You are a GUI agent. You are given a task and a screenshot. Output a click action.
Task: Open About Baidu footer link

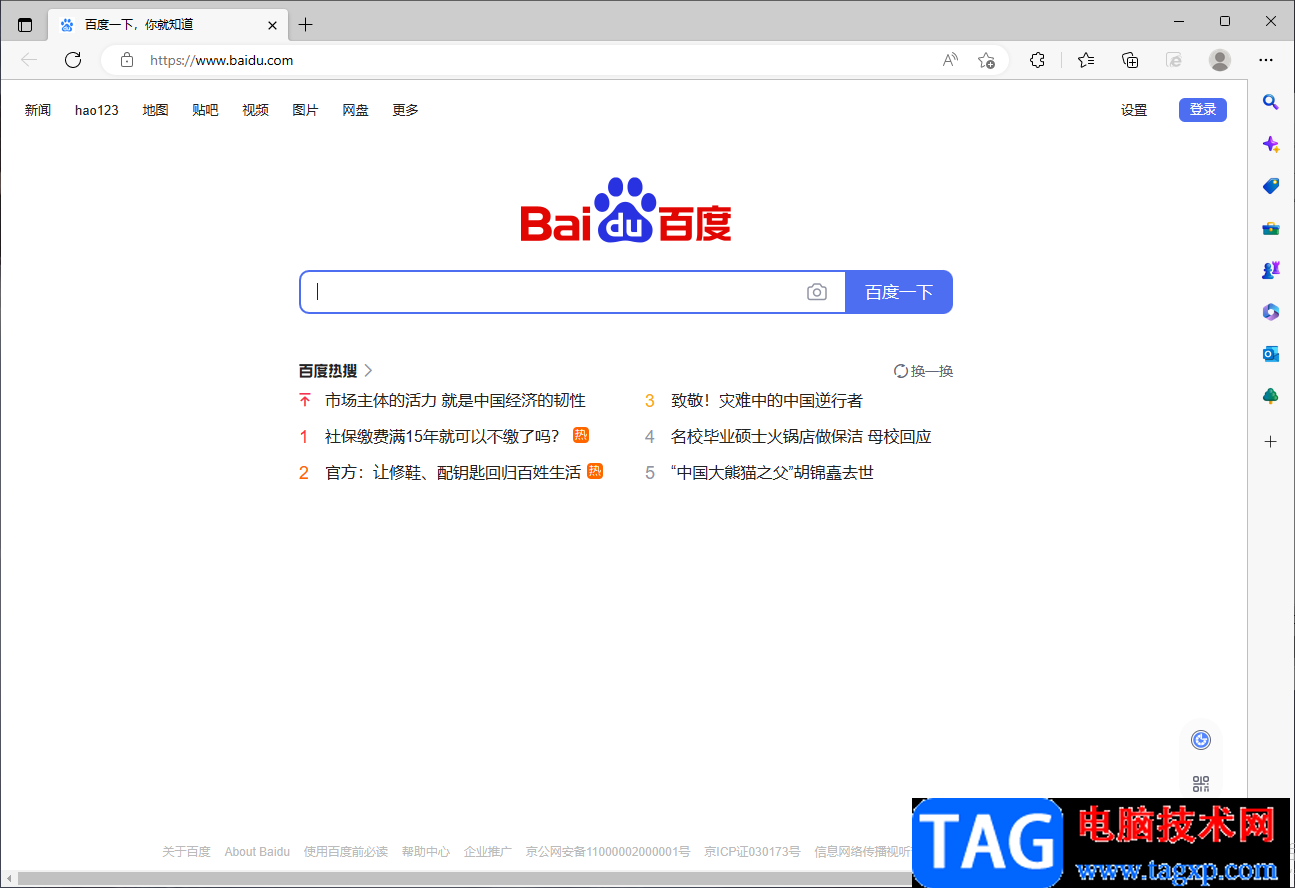click(x=257, y=852)
